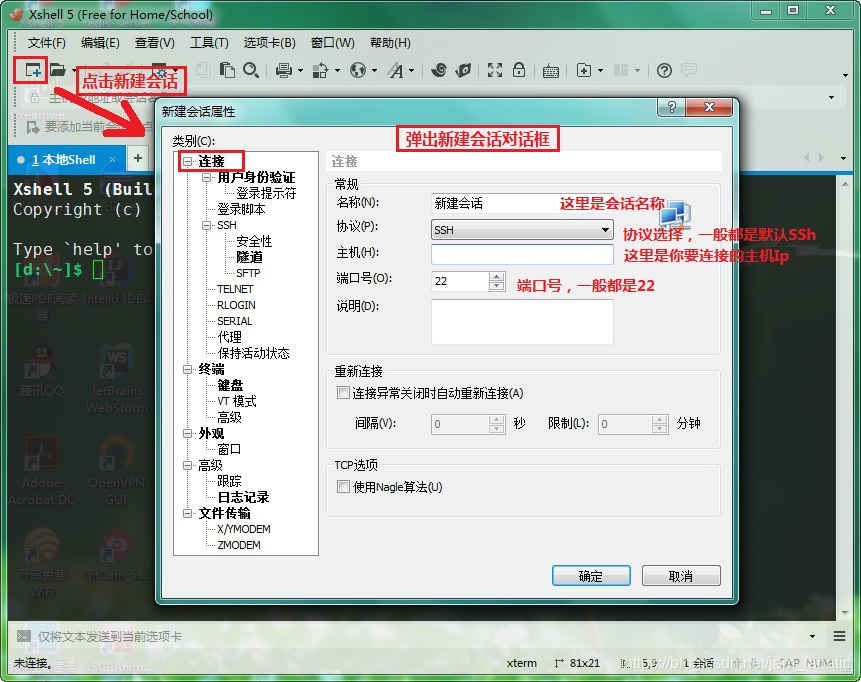Open the compose bar hamburger menu

(x=839, y=636)
